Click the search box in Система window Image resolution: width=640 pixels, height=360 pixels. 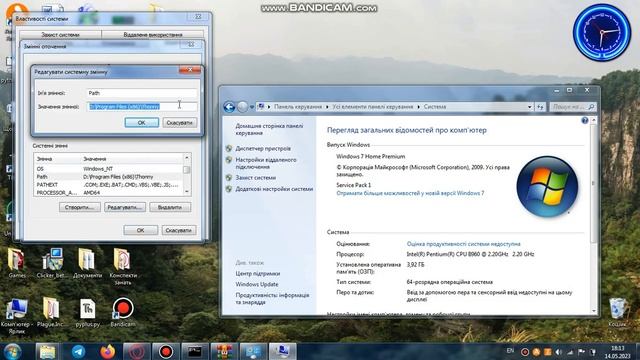573,107
